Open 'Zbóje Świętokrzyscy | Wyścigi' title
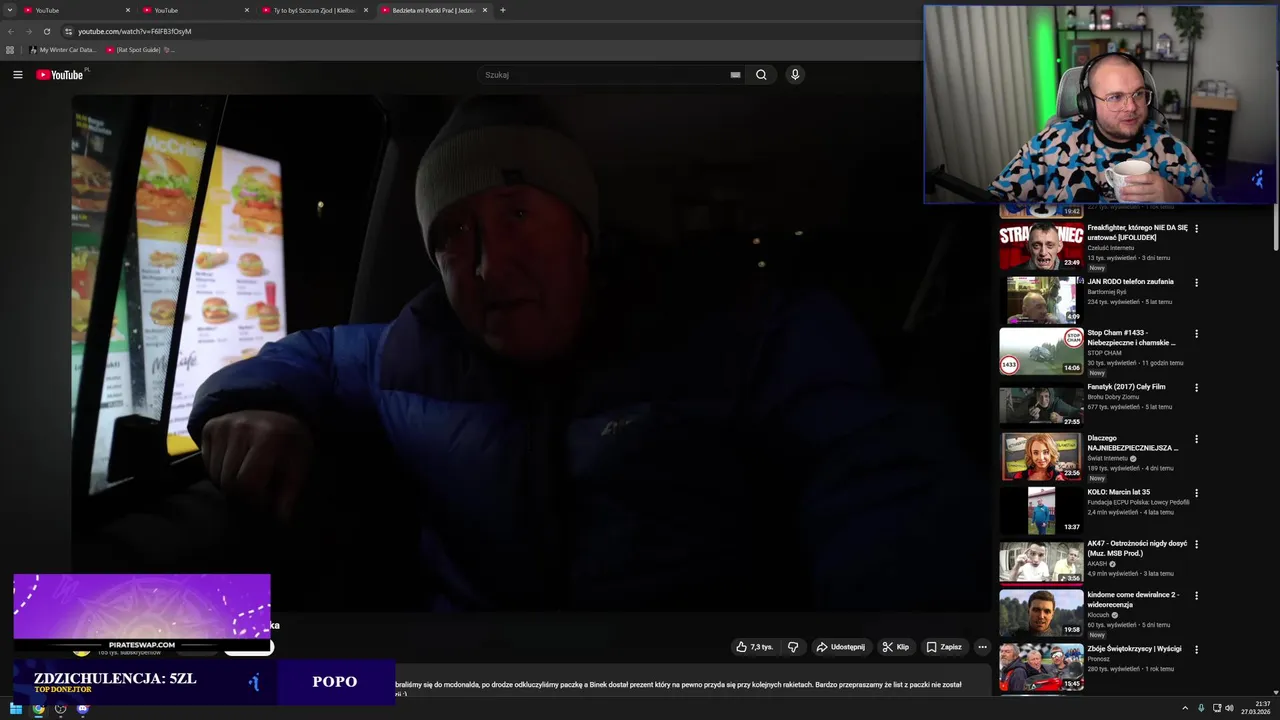Viewport: 1280px width, 720px height. [1134, 649]
